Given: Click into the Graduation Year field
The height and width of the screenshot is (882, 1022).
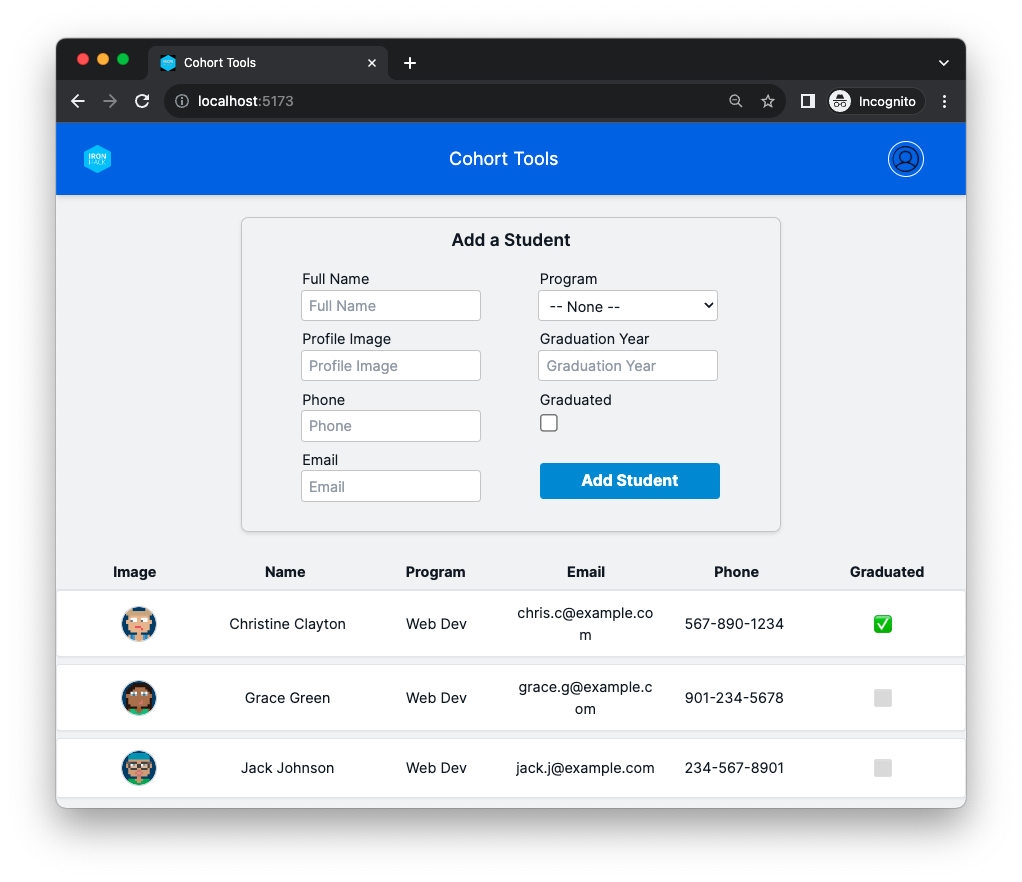Looking at the screenshot, I should pos(628,366).
